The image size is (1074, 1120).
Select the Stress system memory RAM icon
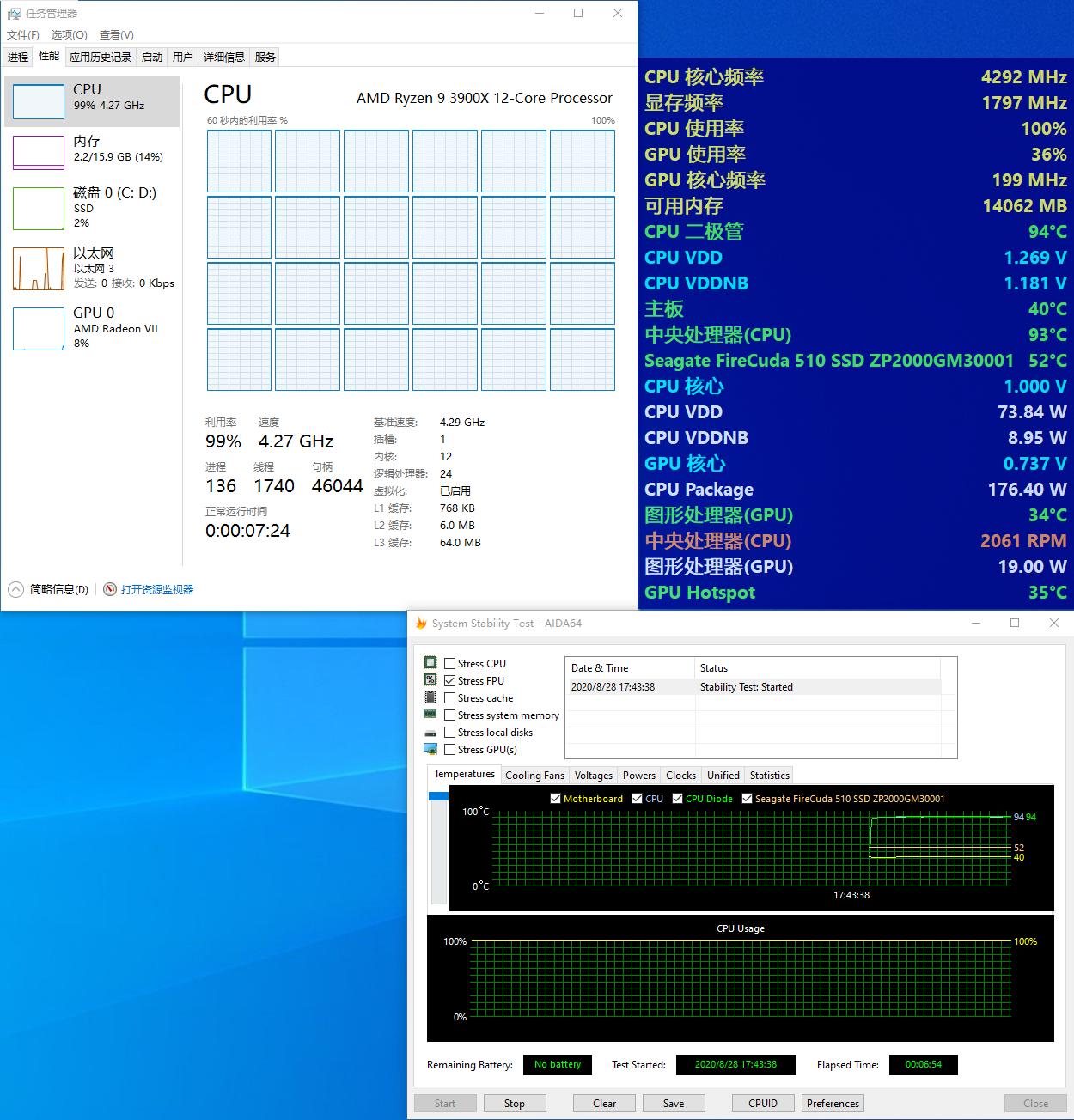(x=431, y=715)
